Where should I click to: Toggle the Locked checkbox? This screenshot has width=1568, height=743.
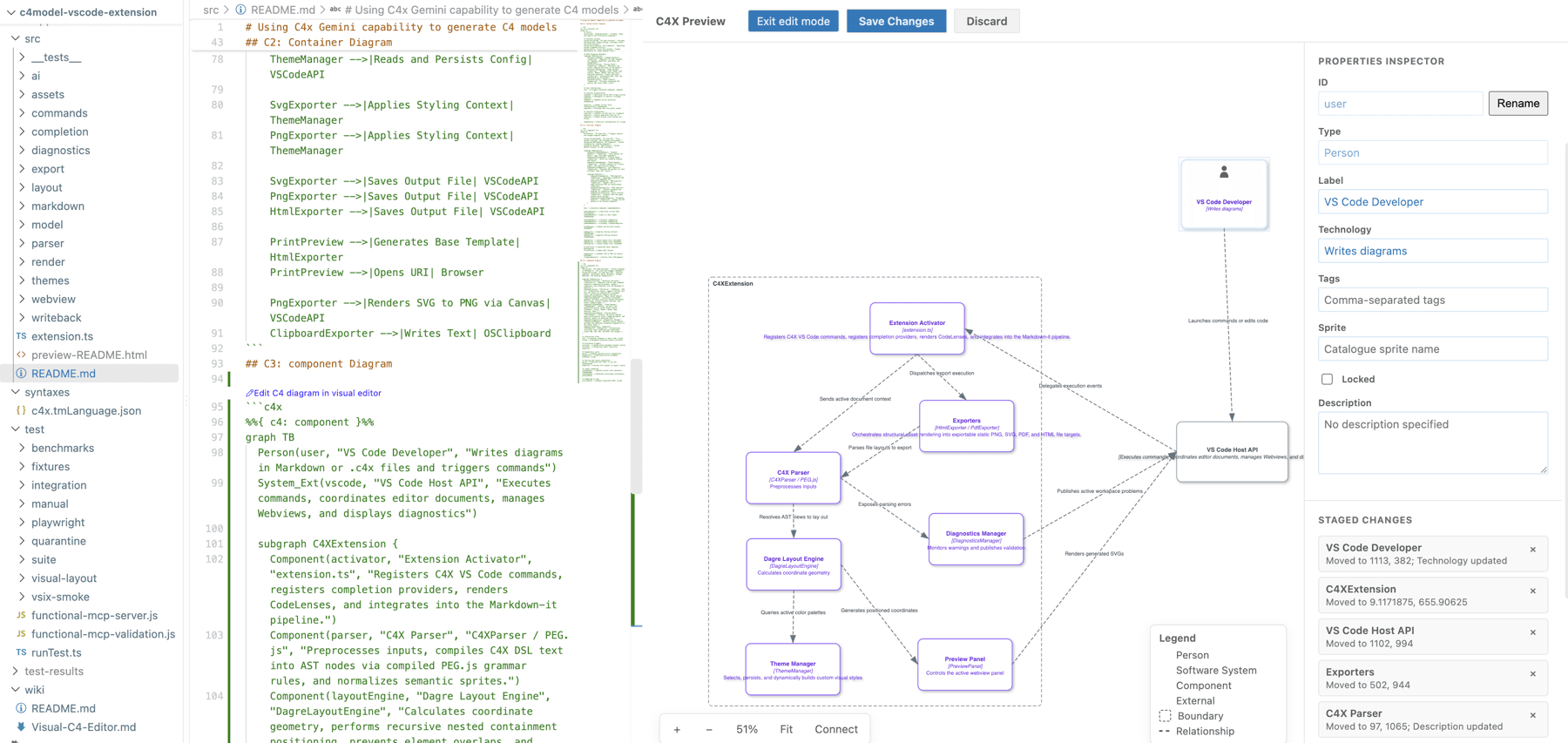tap(1327, 379)
